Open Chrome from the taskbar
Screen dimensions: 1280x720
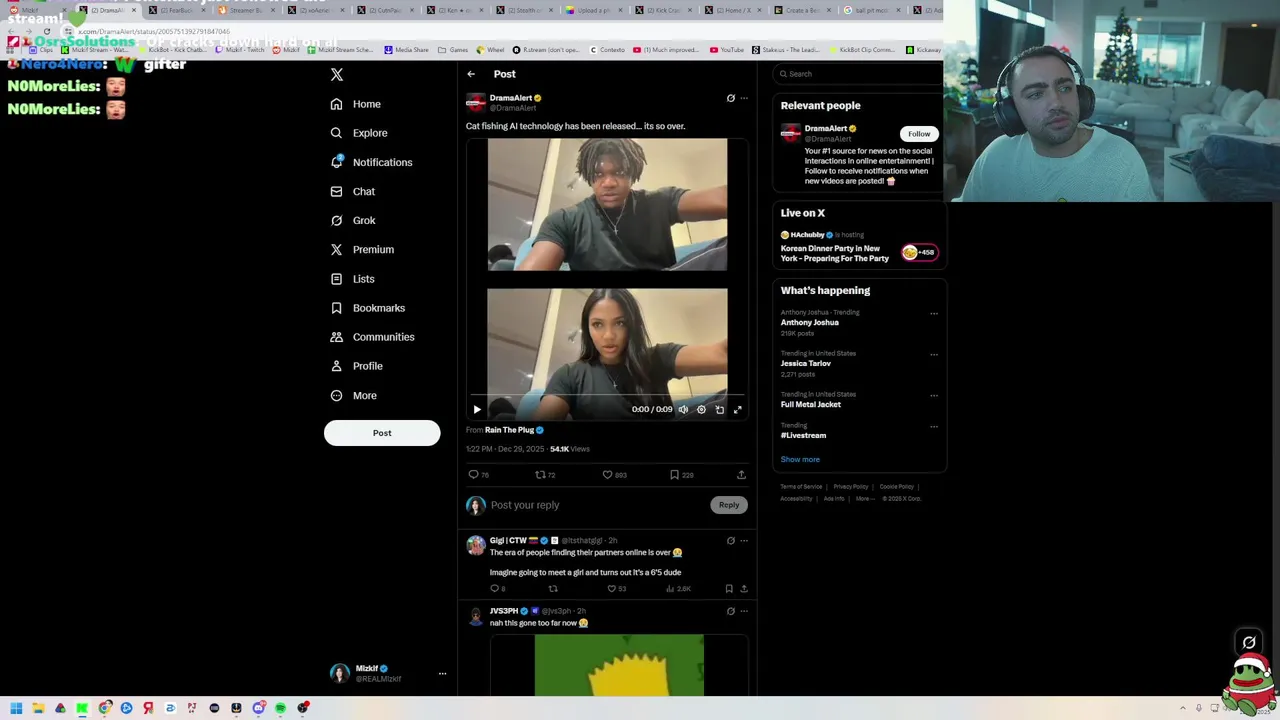pos(104,708)
